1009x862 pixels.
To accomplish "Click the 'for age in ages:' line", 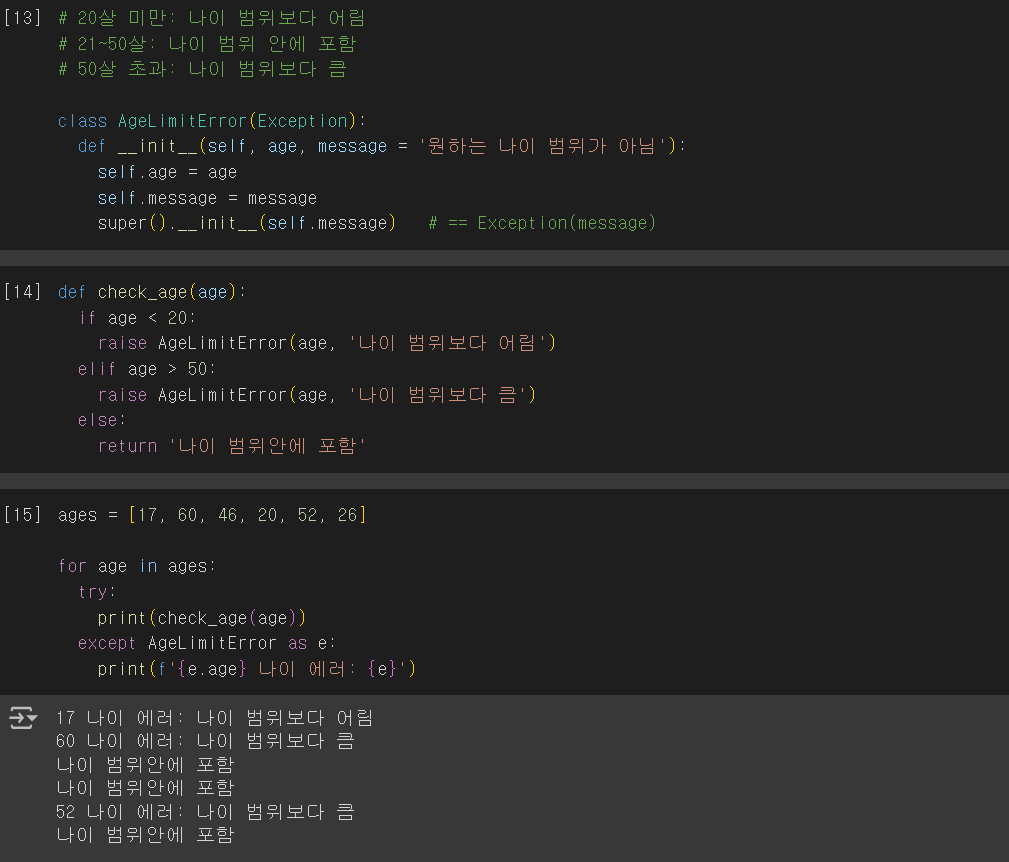I will [x=137, y=566].
